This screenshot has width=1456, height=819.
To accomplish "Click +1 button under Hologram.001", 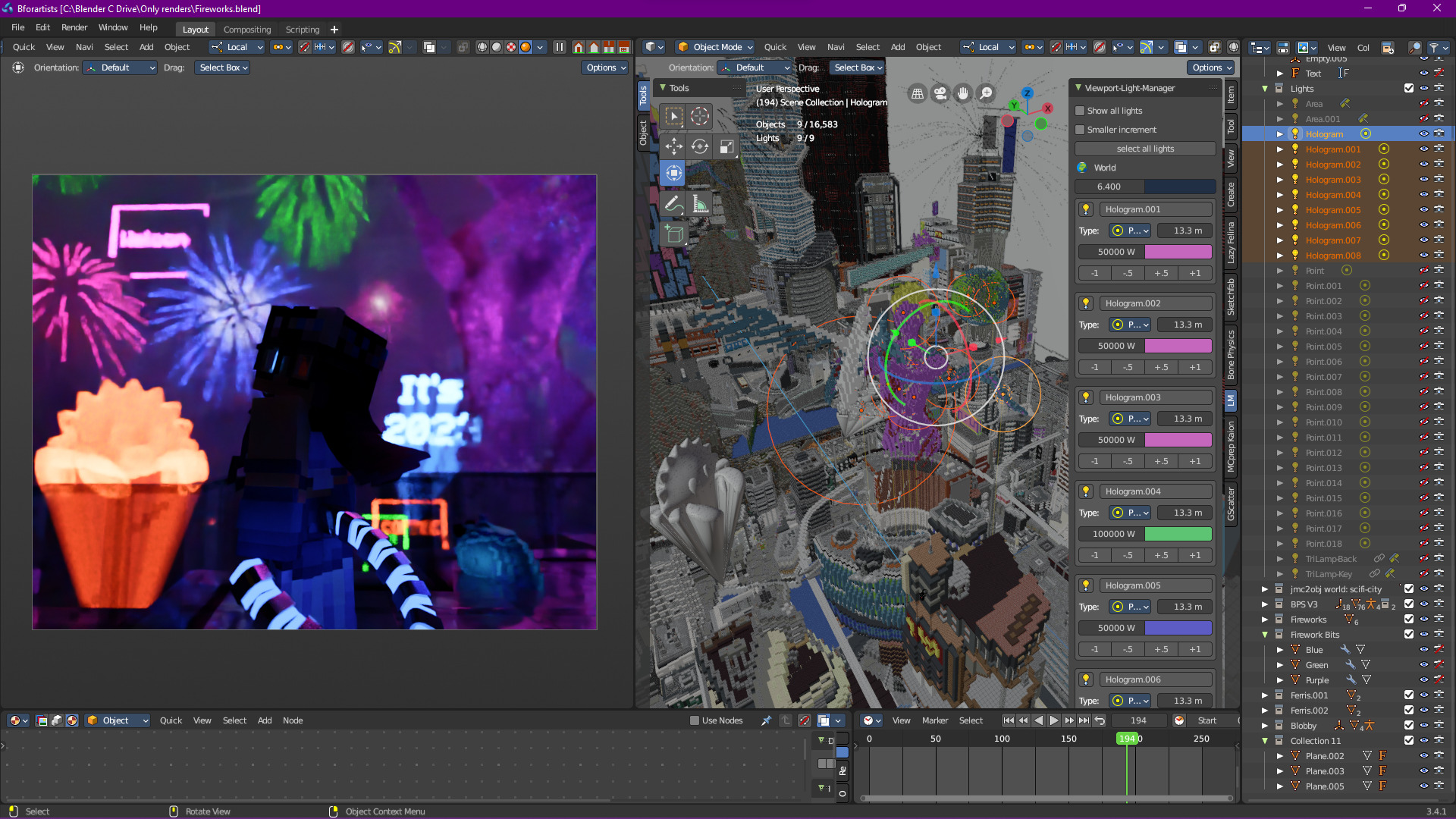I will pyautogui.click(x=1195, y=273).
